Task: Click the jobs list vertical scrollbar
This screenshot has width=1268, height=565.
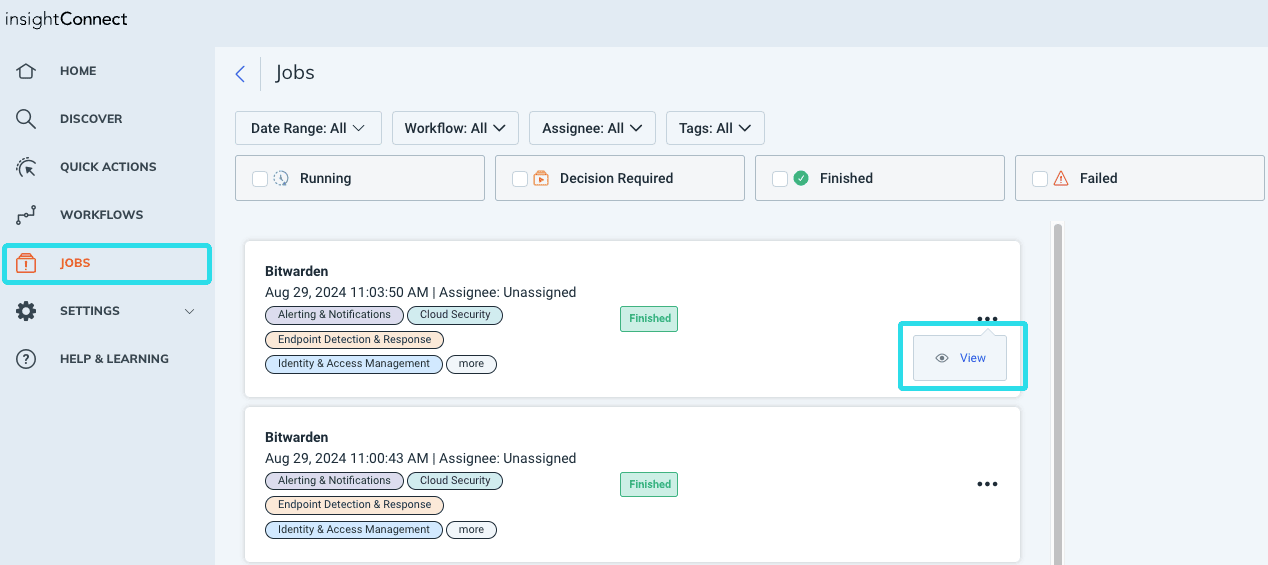Action: 1058,393
